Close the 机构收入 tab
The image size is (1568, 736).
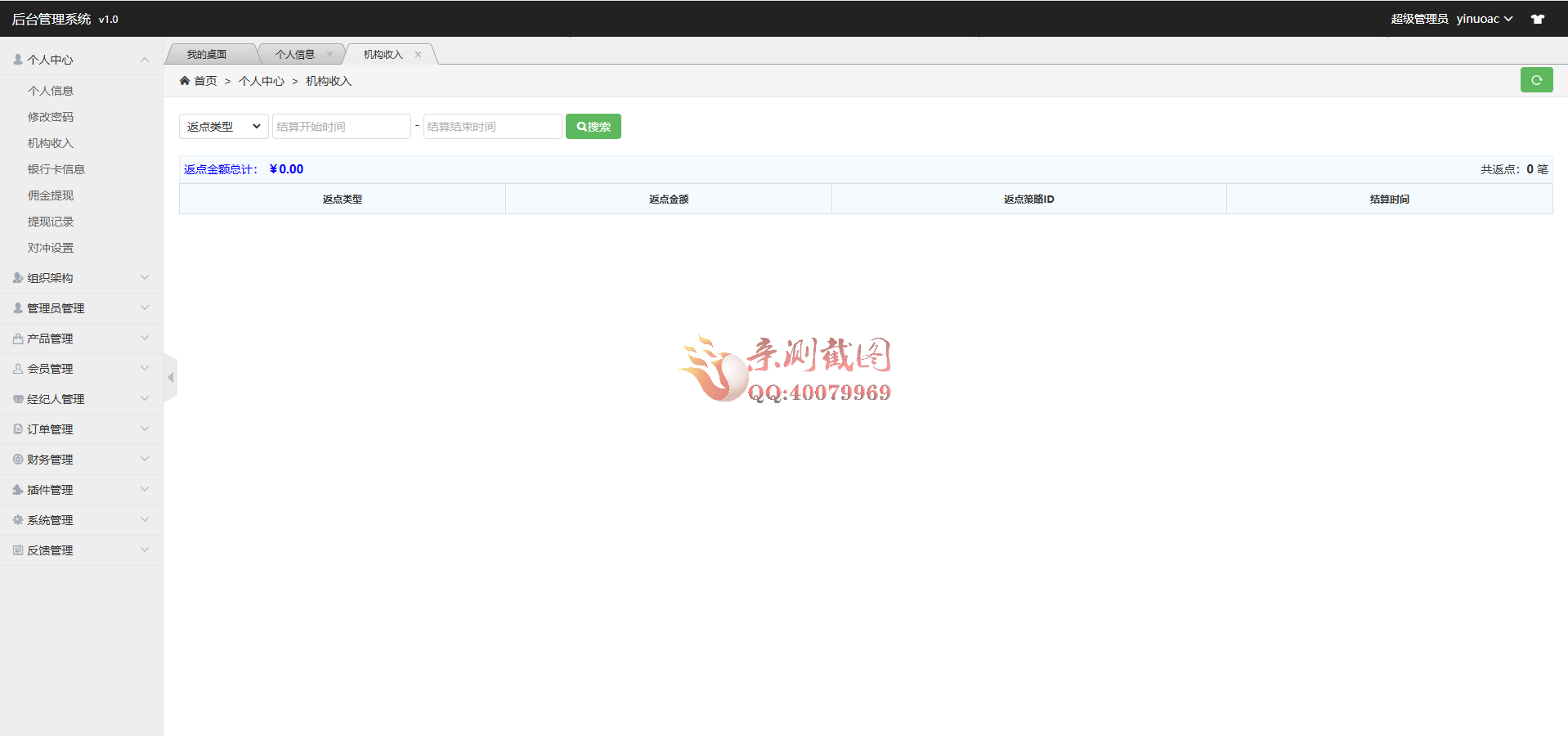coord(418,55)
